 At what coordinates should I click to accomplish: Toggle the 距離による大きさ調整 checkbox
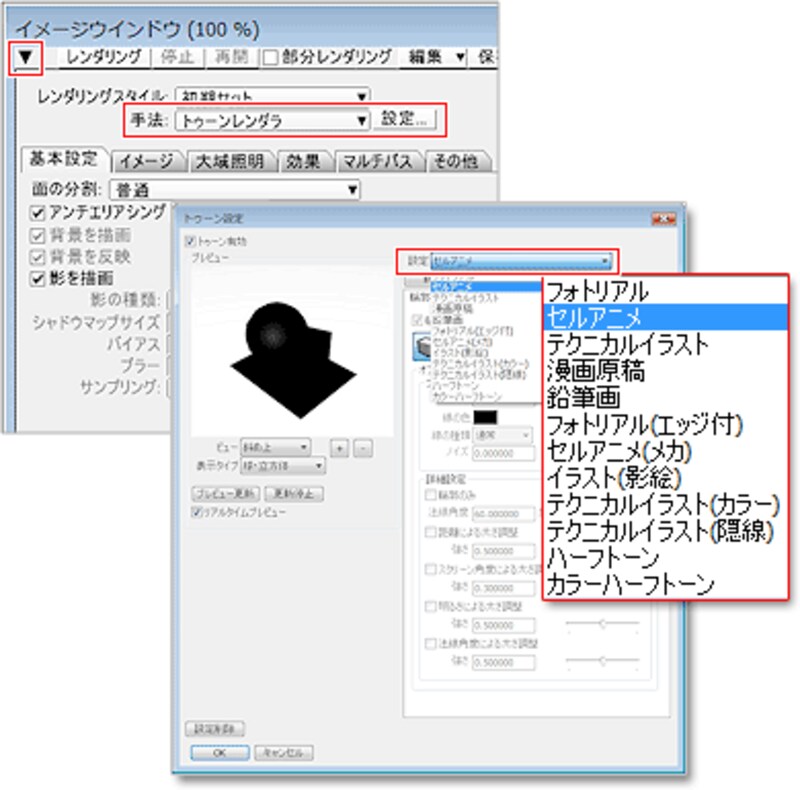point(431,532)
